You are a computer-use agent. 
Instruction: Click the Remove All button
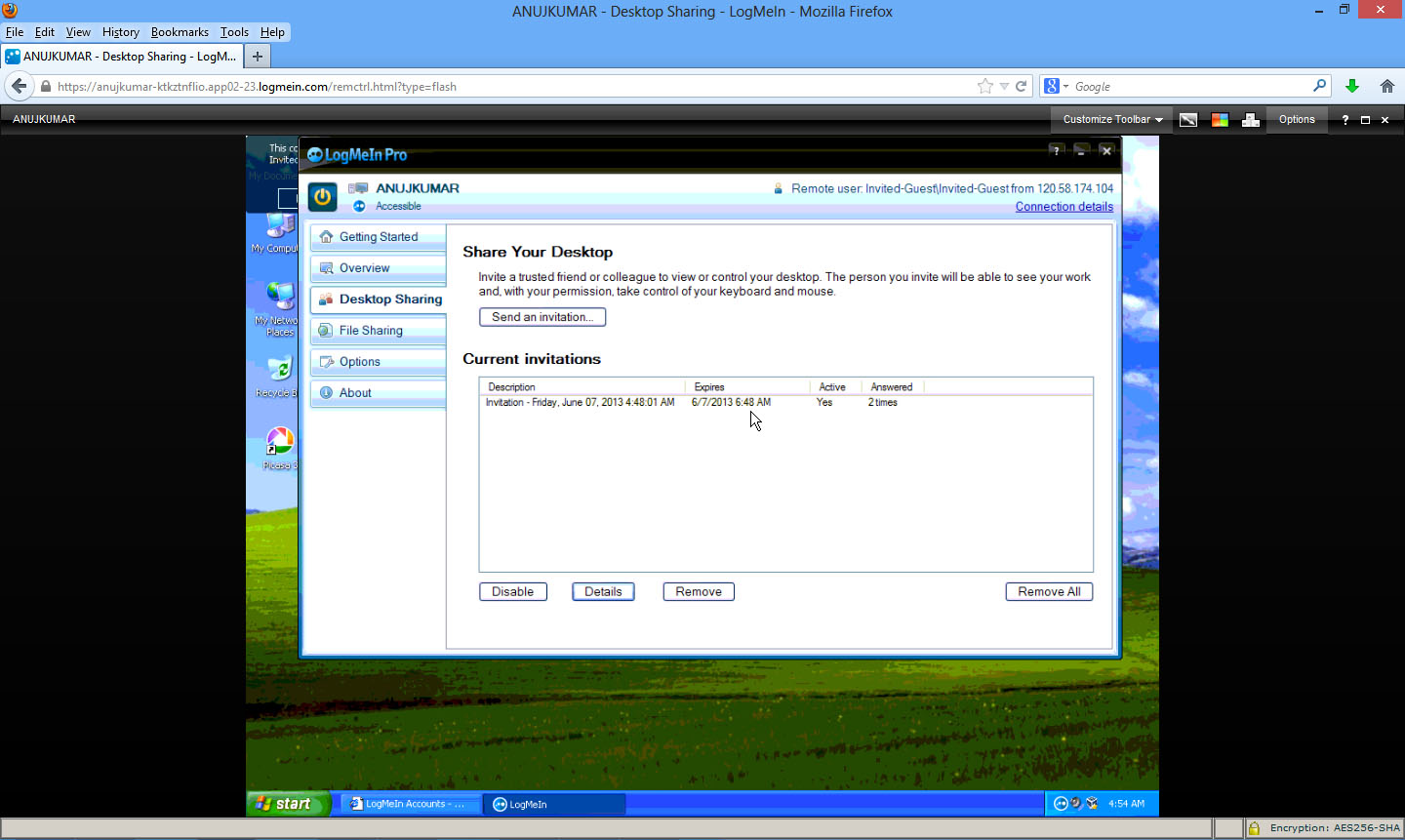1049,591
